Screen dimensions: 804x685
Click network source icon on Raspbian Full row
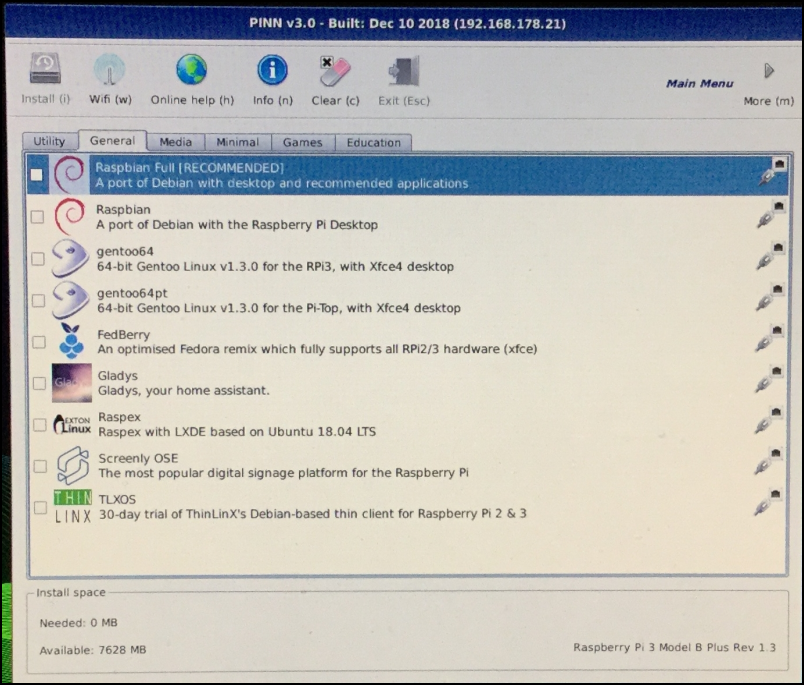point(773,171)
